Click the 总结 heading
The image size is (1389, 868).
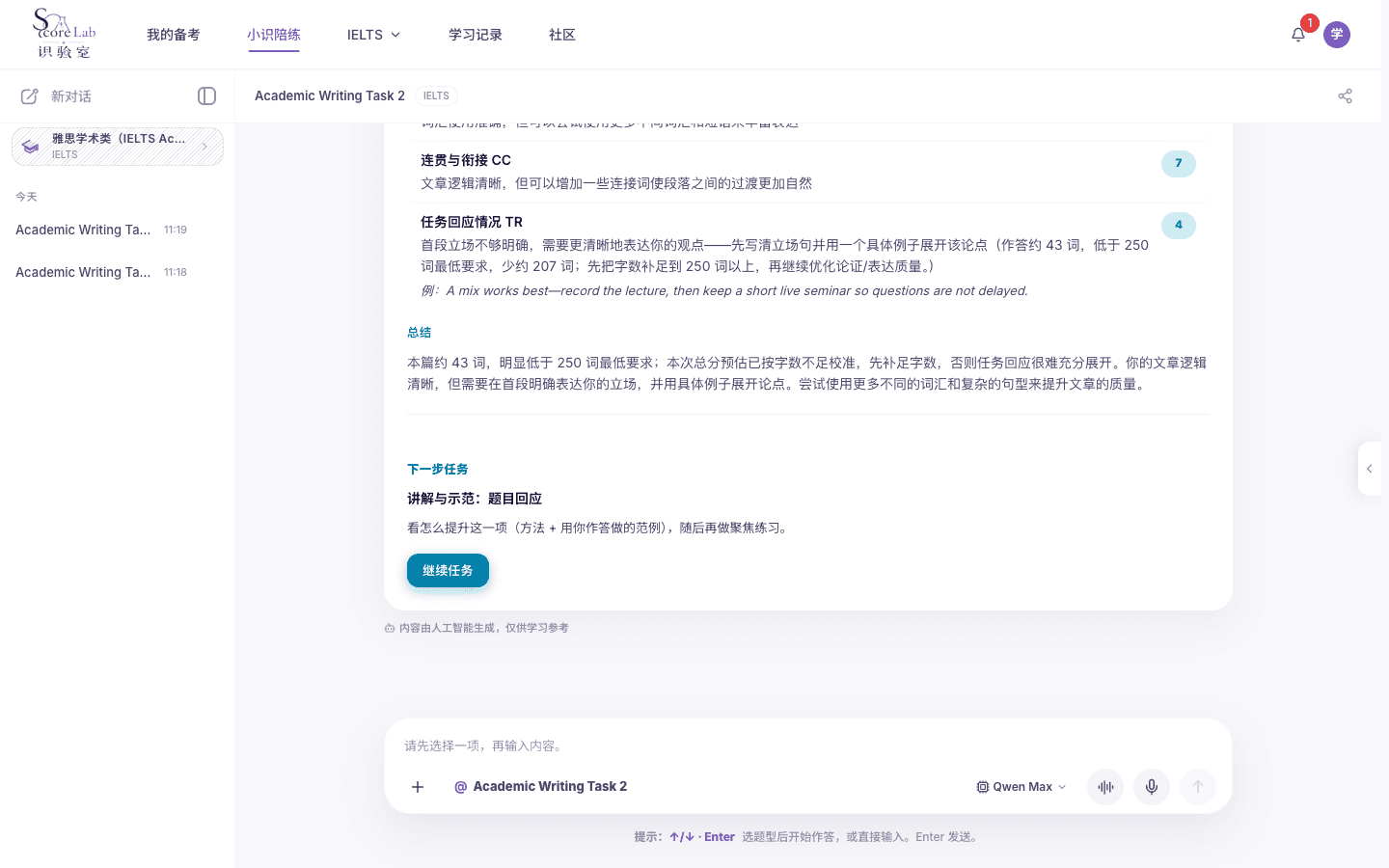420,332
